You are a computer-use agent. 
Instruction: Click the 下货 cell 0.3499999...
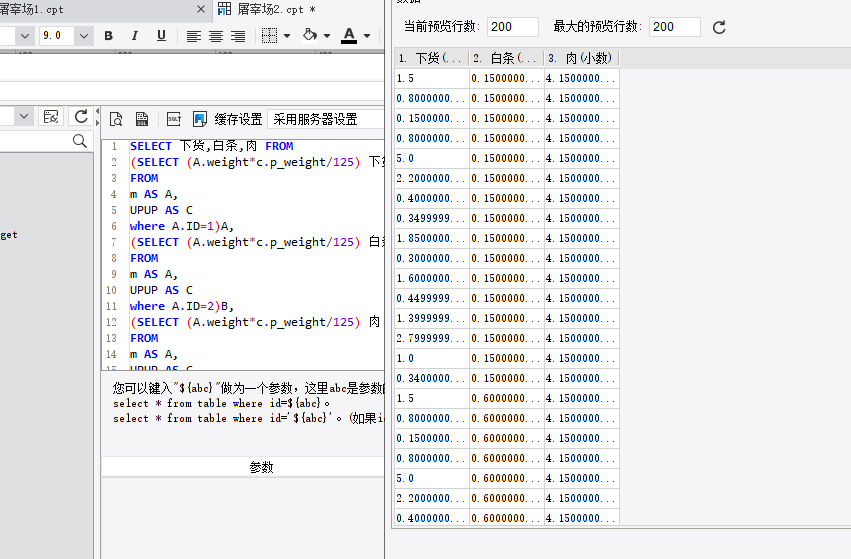click(432, 218)
